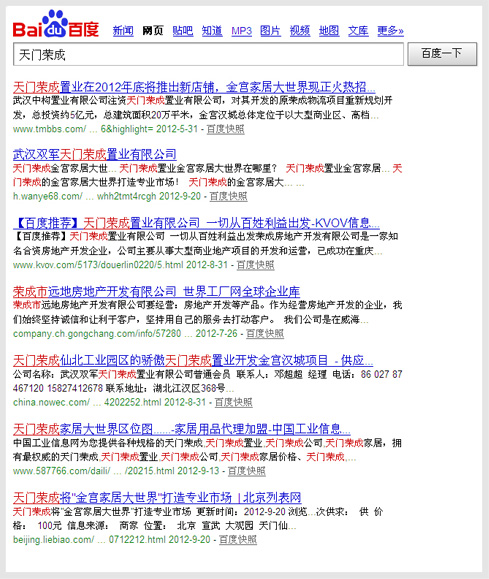This screenshot has height=579, width=489.
Task: Open the 天门荣成家居大世界区位图 result
Action: tap(182, 429)
